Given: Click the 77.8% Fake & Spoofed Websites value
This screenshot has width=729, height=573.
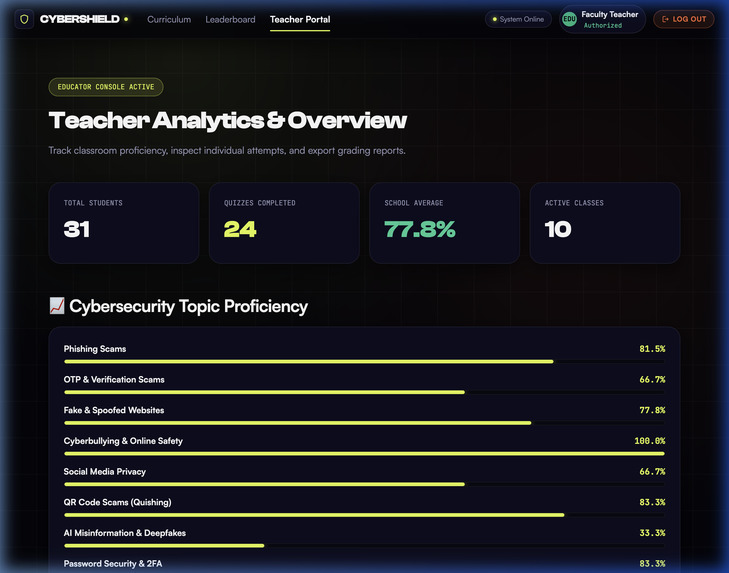Looking at the screenshot, I should point(652,410).
